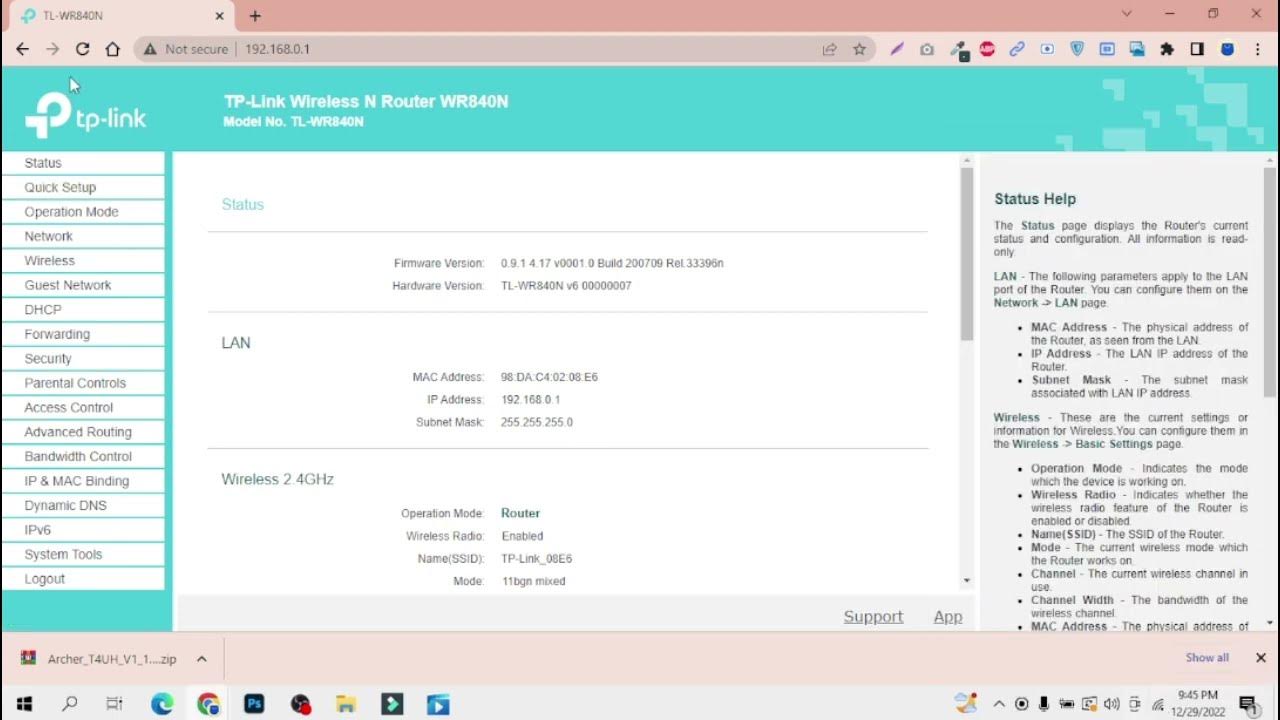Open Windows taskbar search

(x=70, y=704)
